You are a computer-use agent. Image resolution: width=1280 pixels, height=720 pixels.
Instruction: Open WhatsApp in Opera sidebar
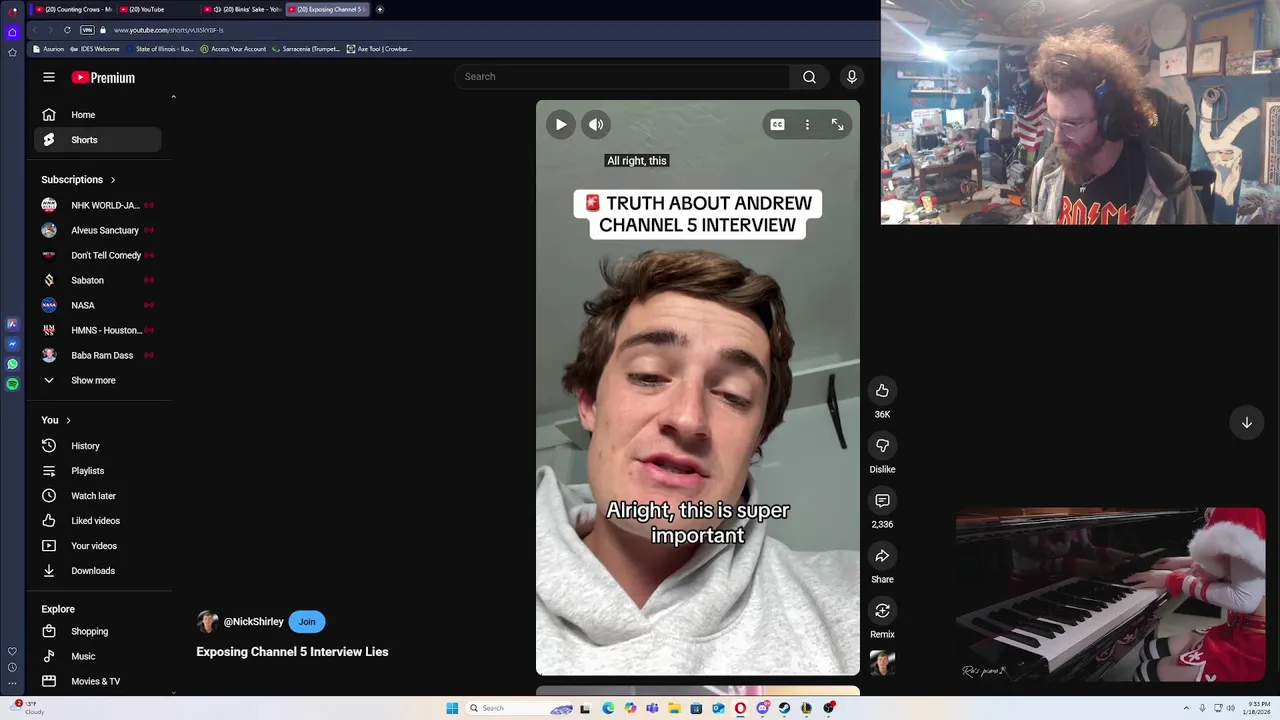pos(12,364)
